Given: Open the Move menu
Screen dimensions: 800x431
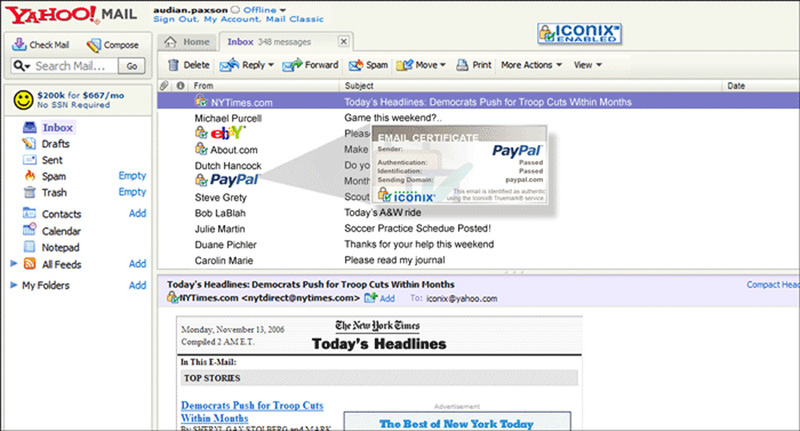Looking at the screenshot, I should coord(421,65).
